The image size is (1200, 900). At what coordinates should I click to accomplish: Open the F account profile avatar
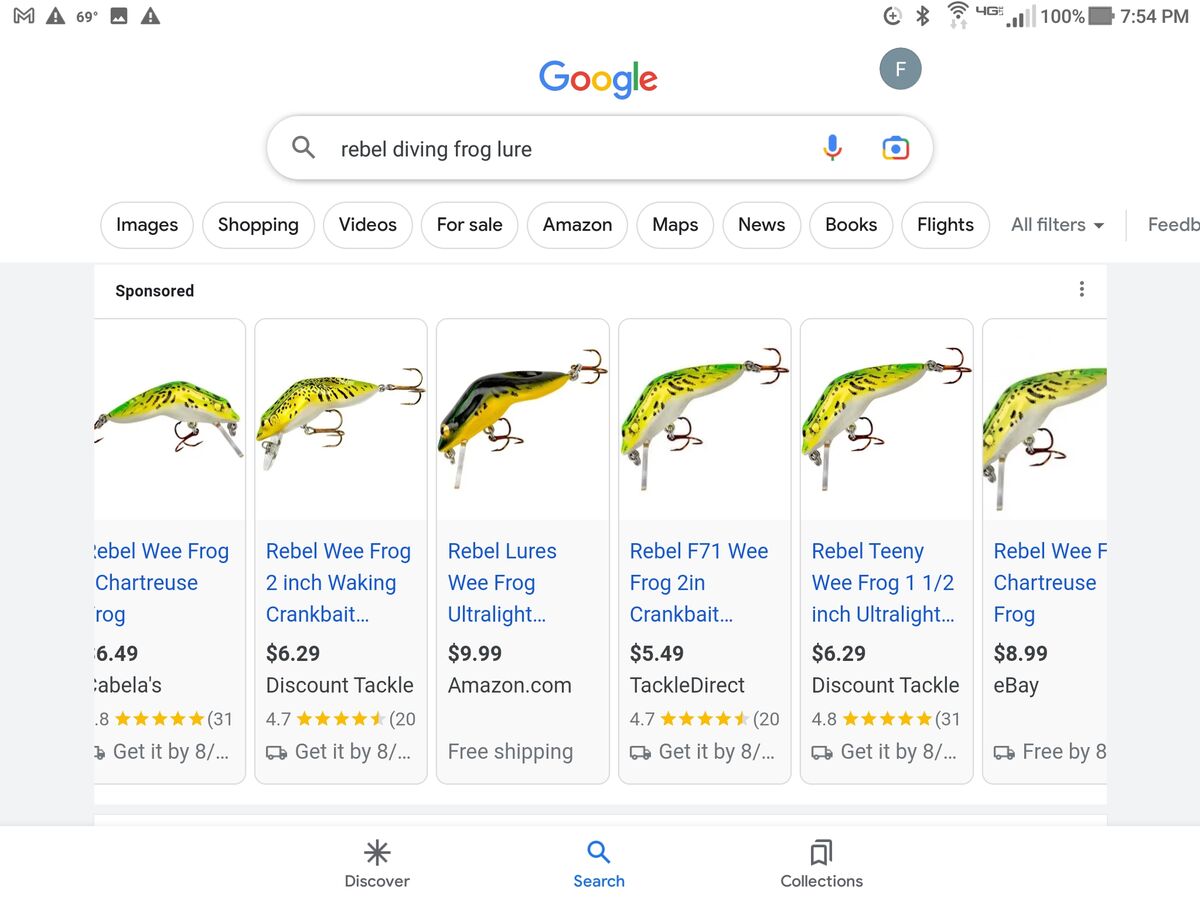pos(900,69)
